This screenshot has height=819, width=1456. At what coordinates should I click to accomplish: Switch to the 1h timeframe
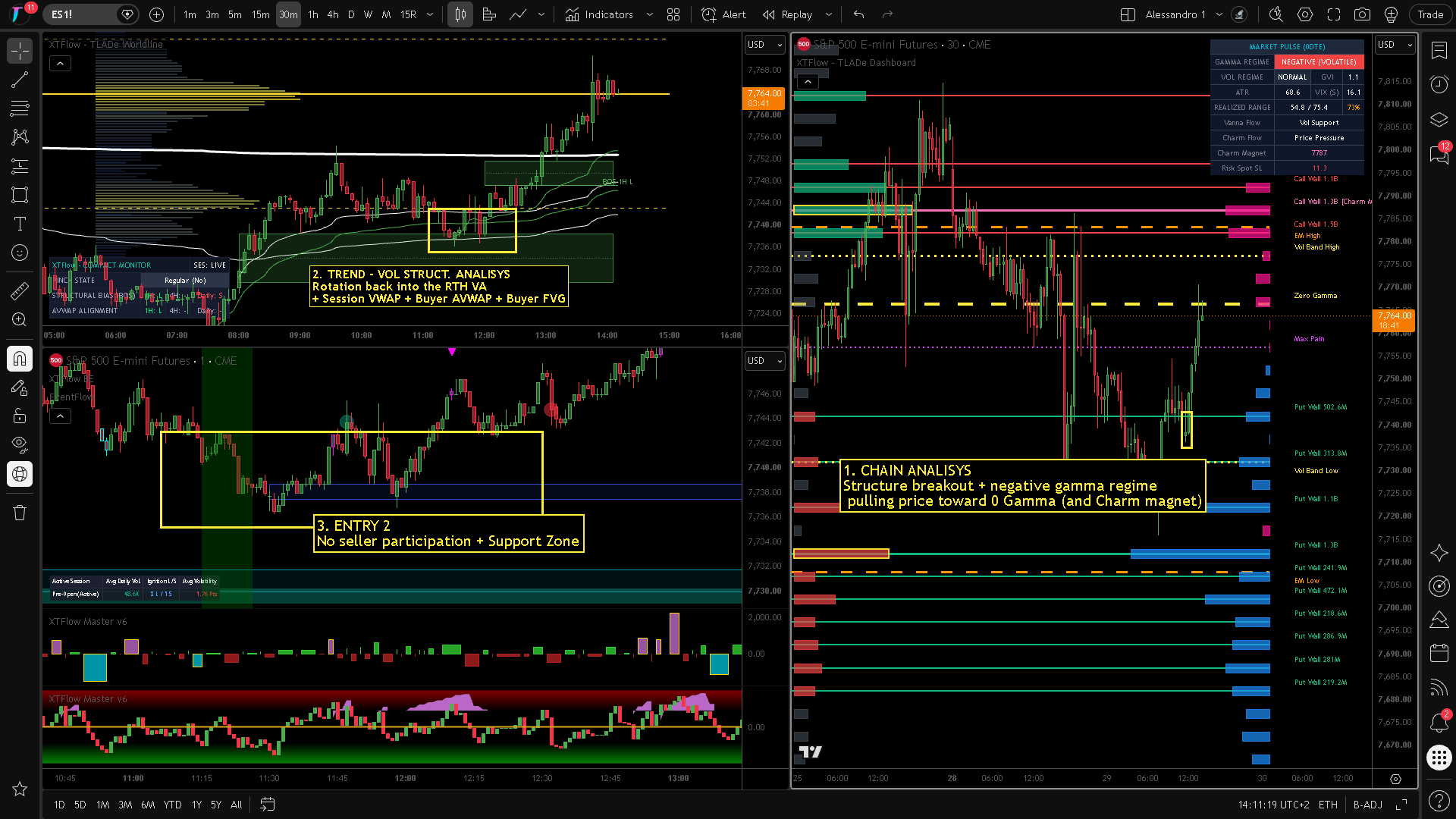pyautogui.click(x=313, y=14)
